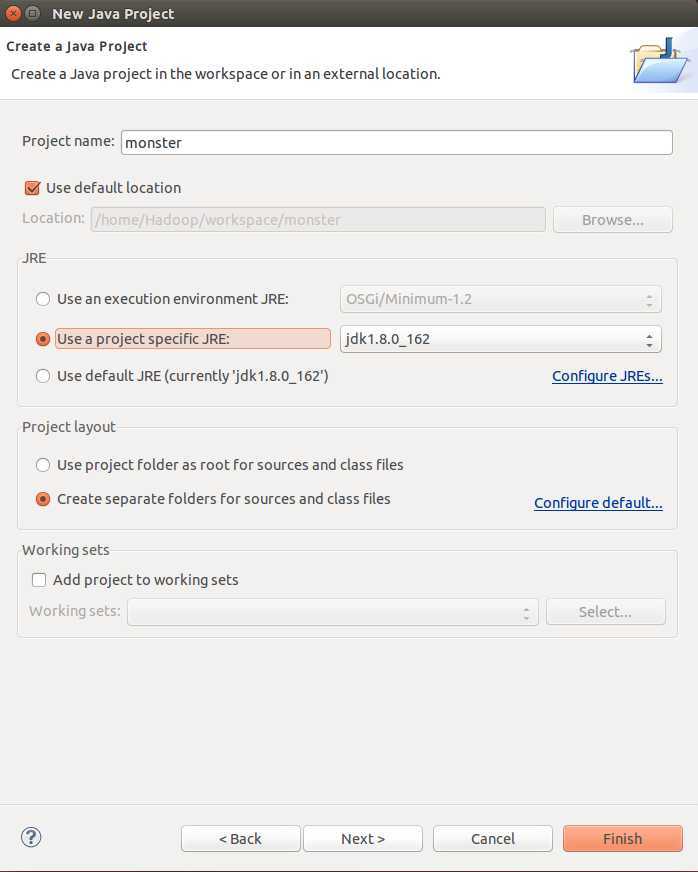
Task: Enable Add project to working sets
Action: [39, 580]
